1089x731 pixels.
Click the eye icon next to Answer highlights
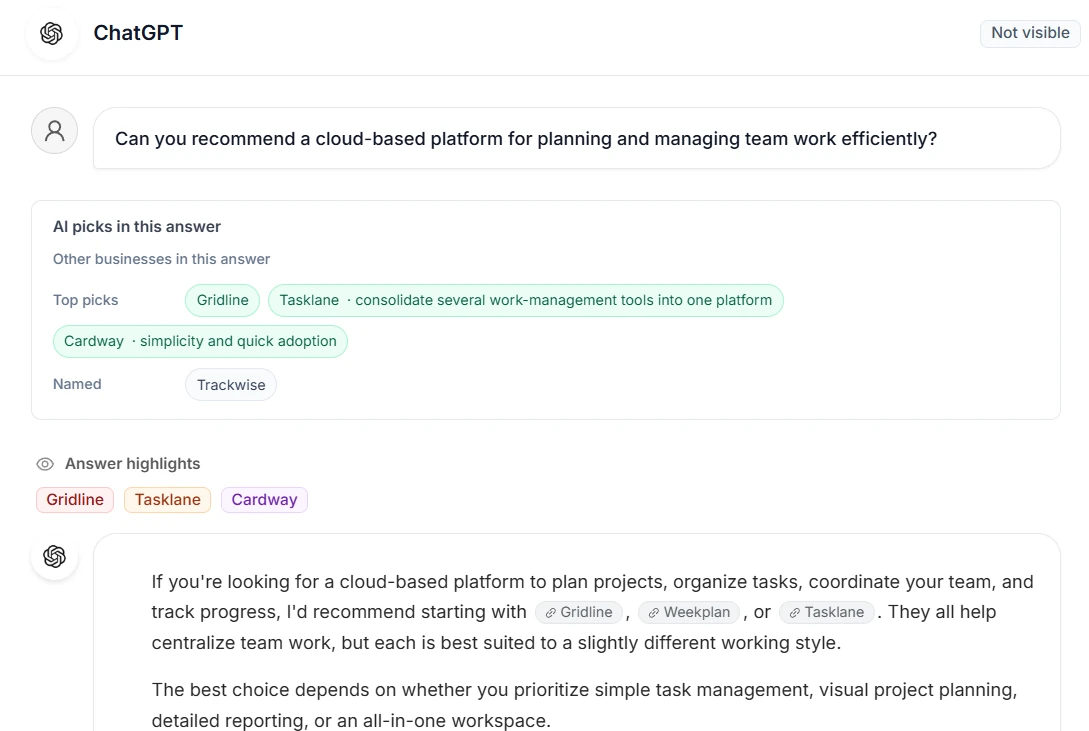[45, 464]
